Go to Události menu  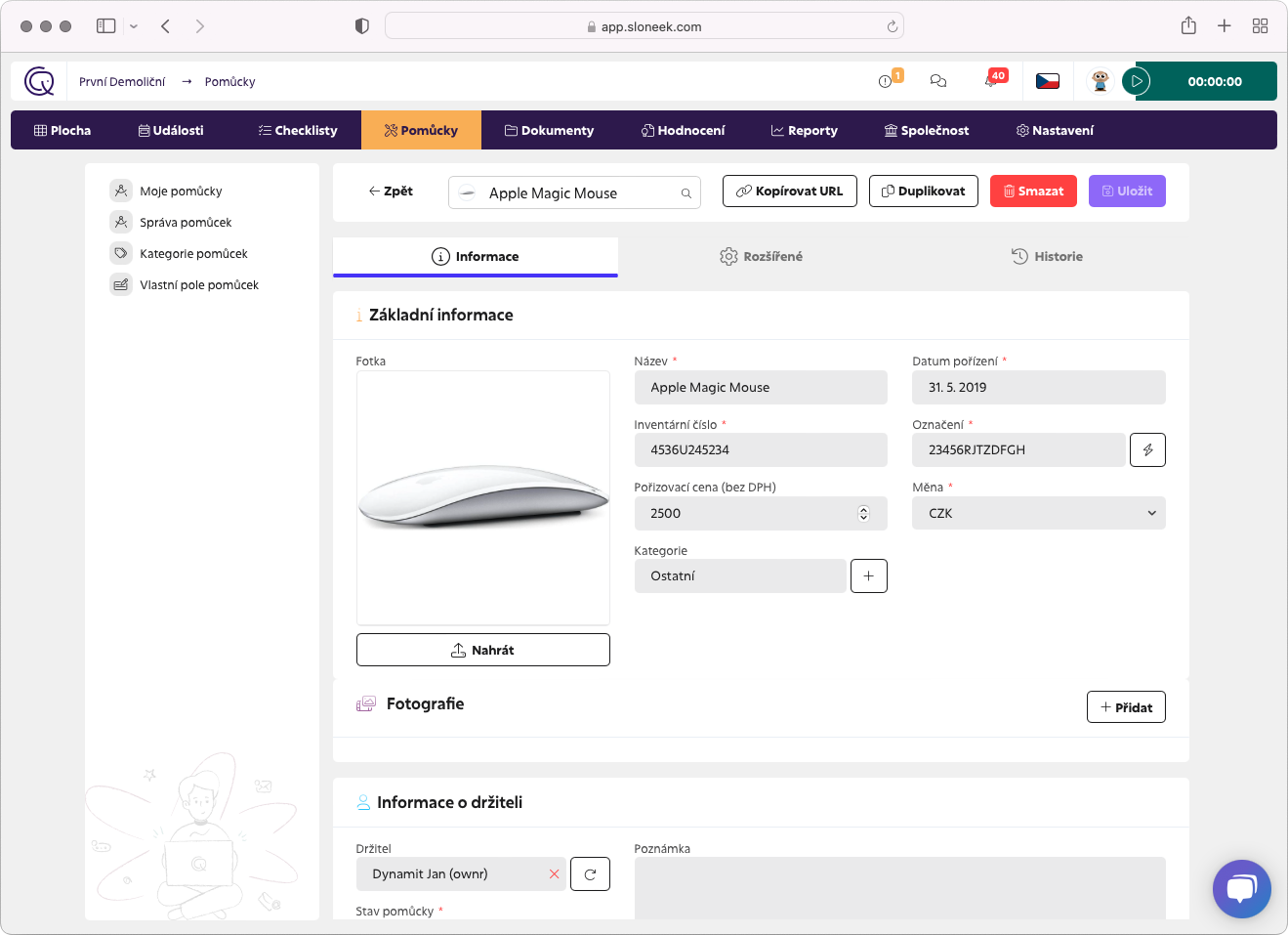[x=171, y=130]
